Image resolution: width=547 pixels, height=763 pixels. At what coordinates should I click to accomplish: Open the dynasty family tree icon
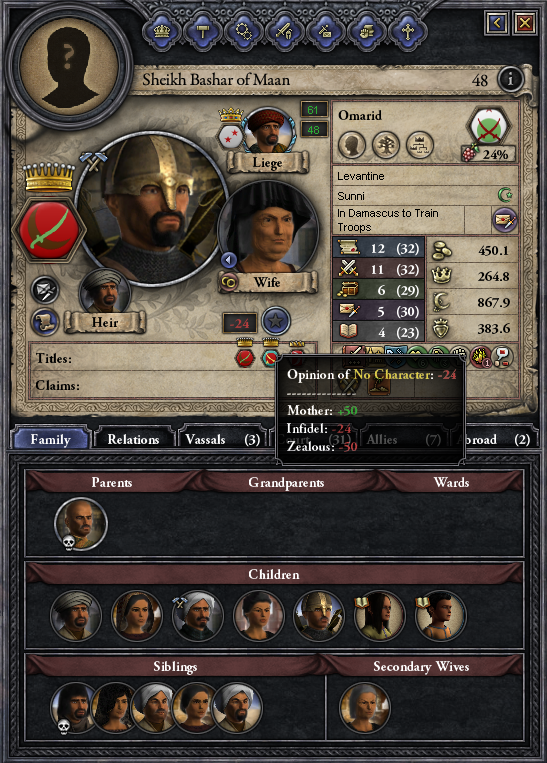tap(386, 145)
